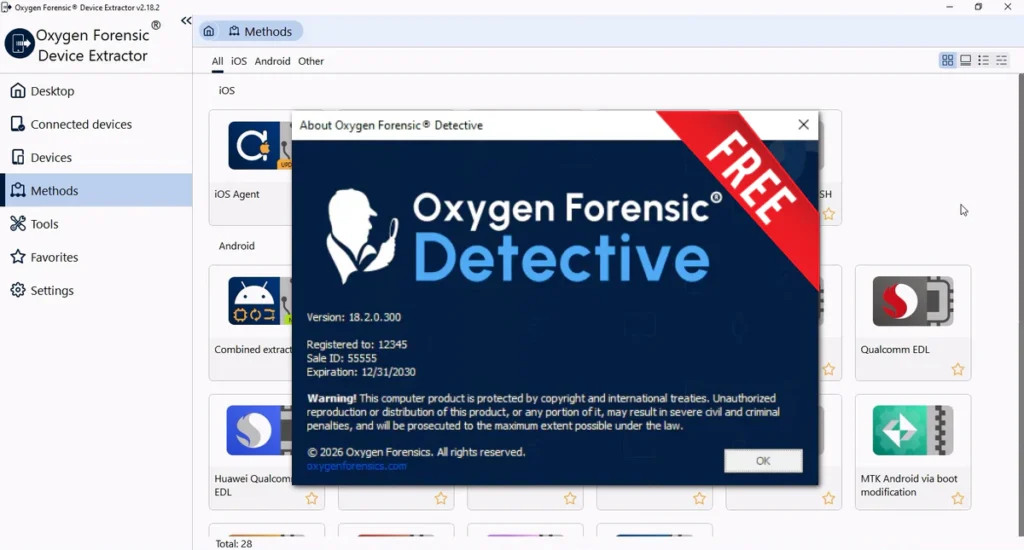Click the Total: 28 status text

pyautogui.click(x=234, y=543)
